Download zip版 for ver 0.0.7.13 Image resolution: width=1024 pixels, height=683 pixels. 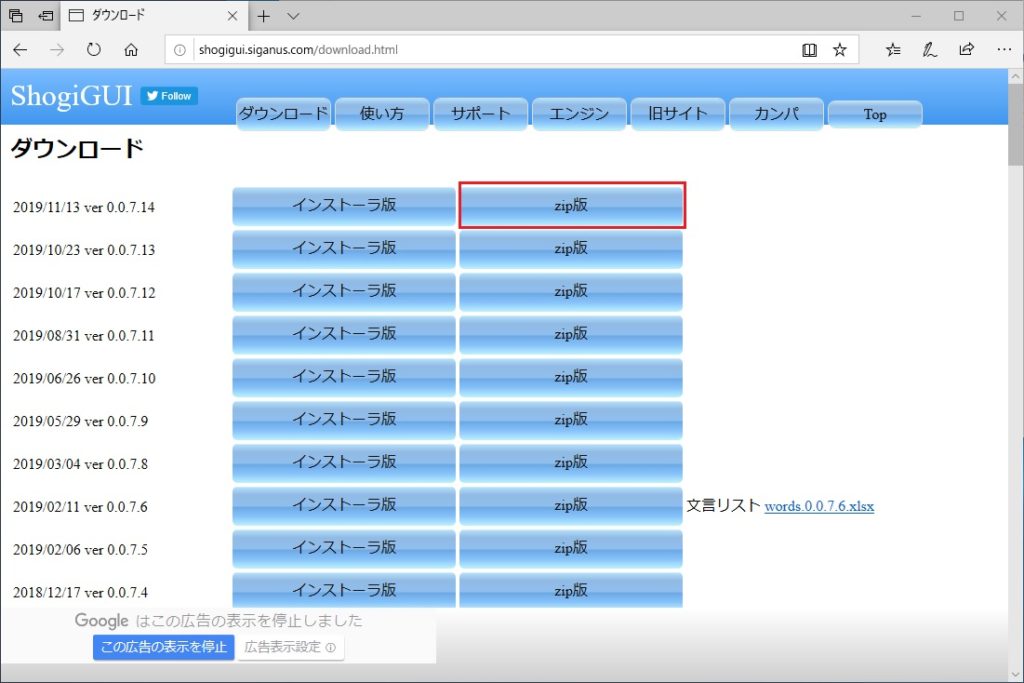(x=571, y=248)
